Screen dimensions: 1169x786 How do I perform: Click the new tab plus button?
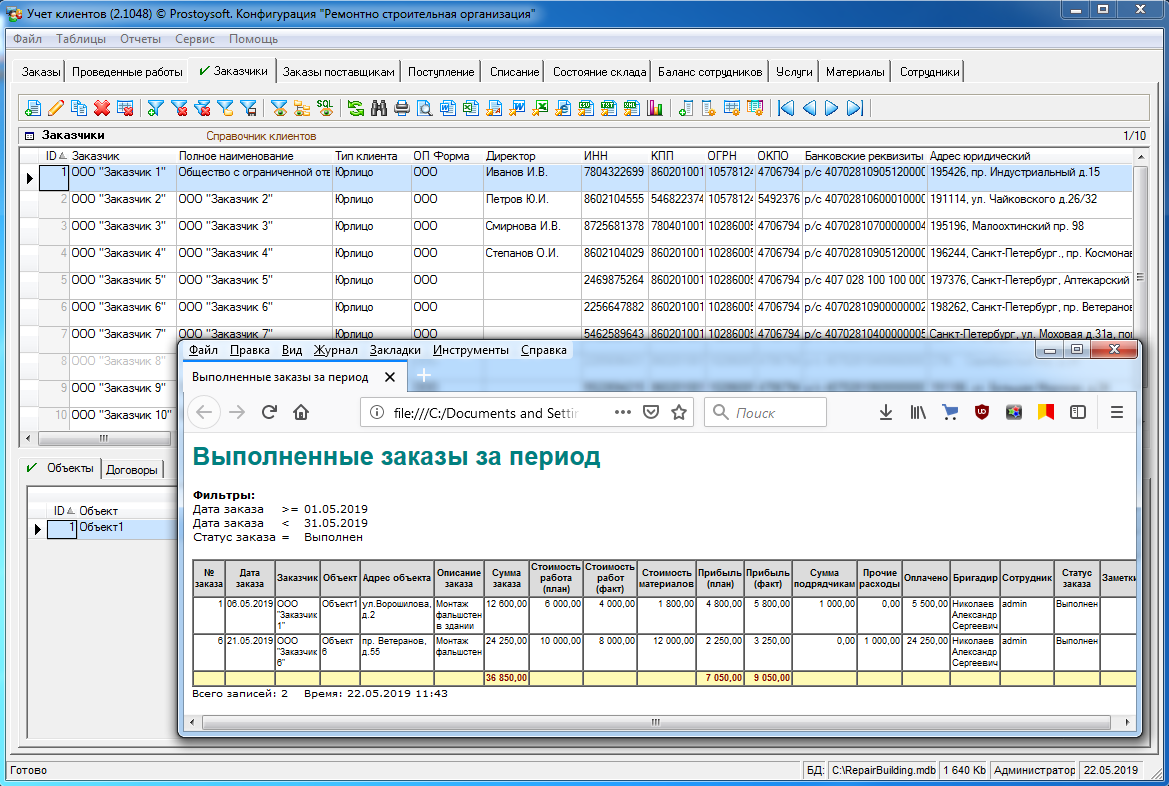[x=423, y=376]
